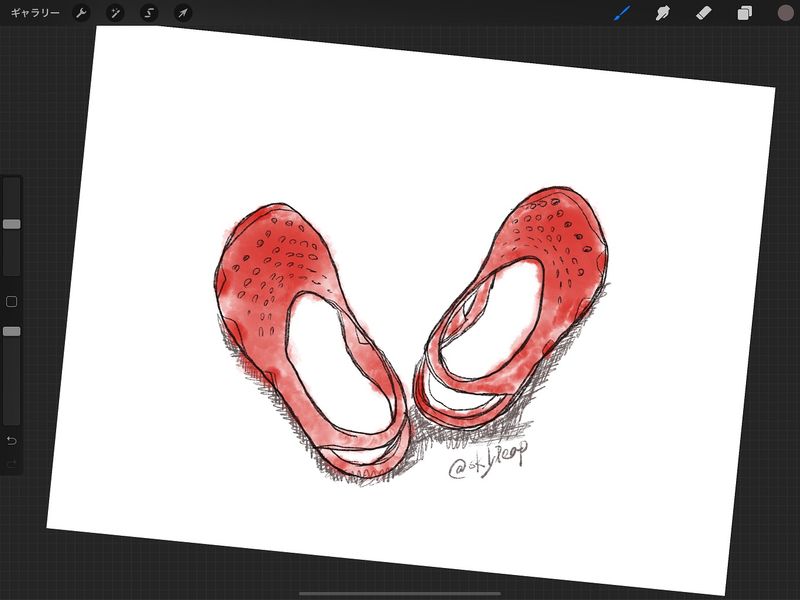This screenshot has width=800, height=600.
Task: Tap the square Modify button in sidebar
Action: coord(12,301)
